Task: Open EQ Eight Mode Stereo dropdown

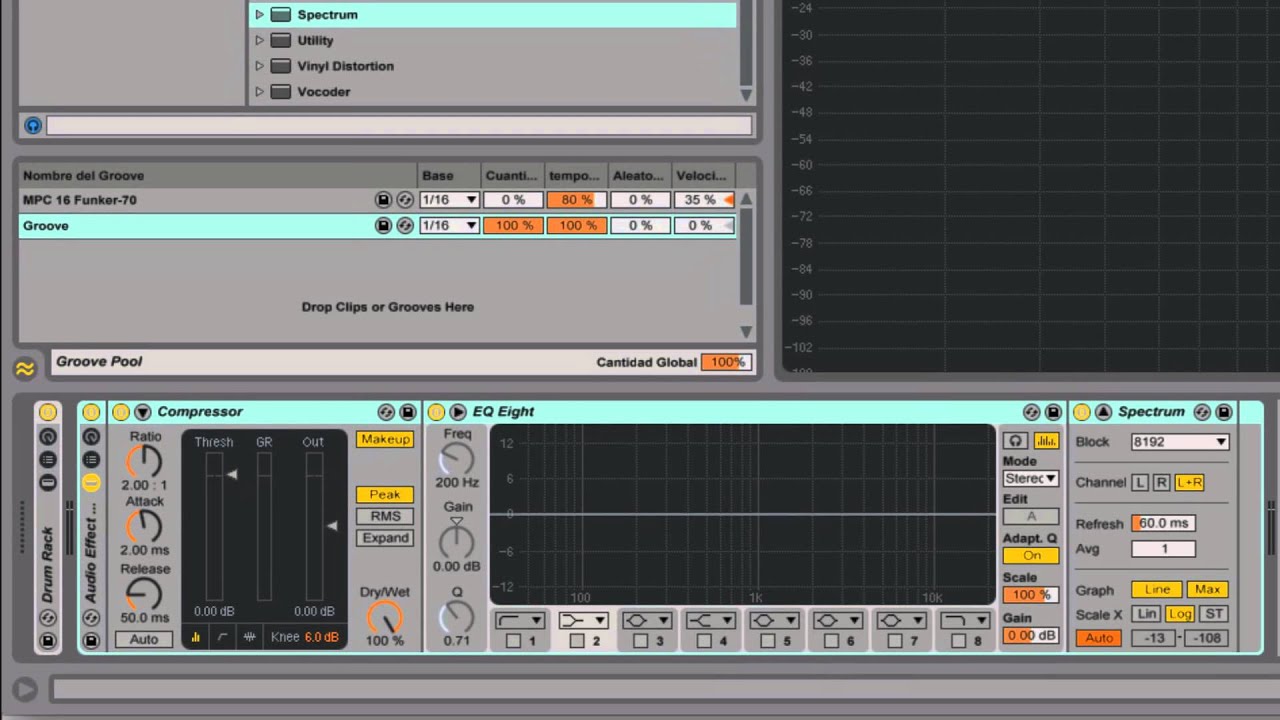Action: [x=1031, y=478]
